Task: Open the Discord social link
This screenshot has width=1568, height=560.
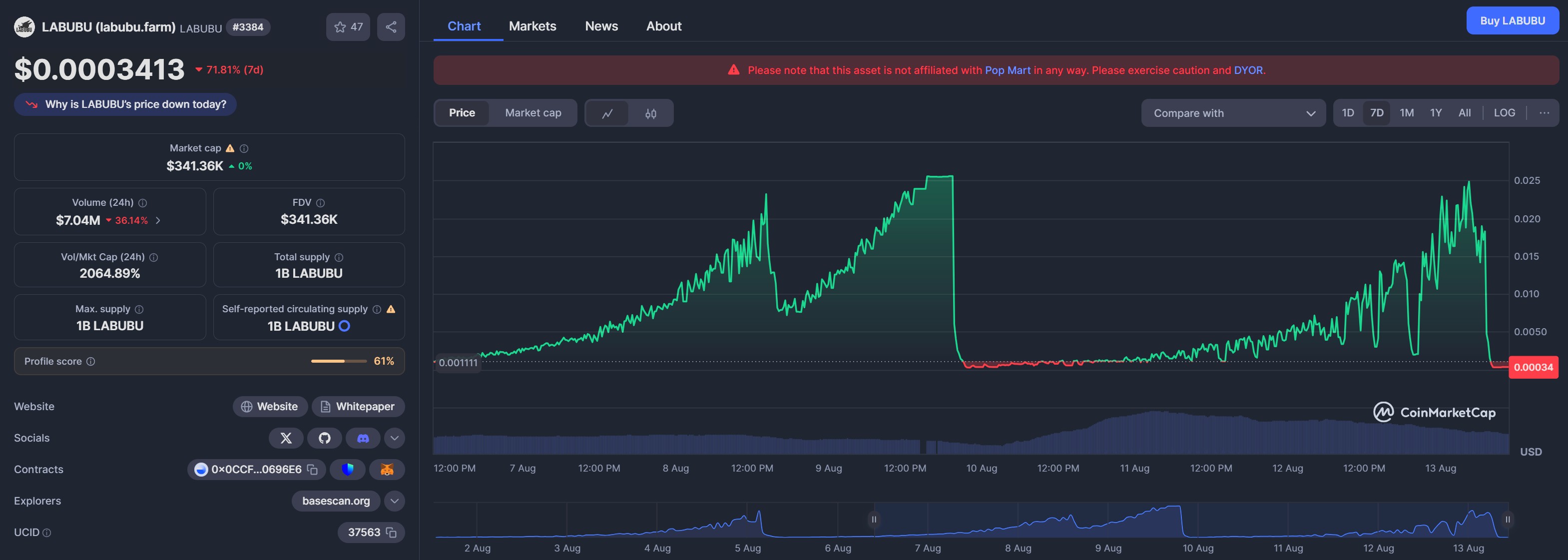Action: coord(363,438)
